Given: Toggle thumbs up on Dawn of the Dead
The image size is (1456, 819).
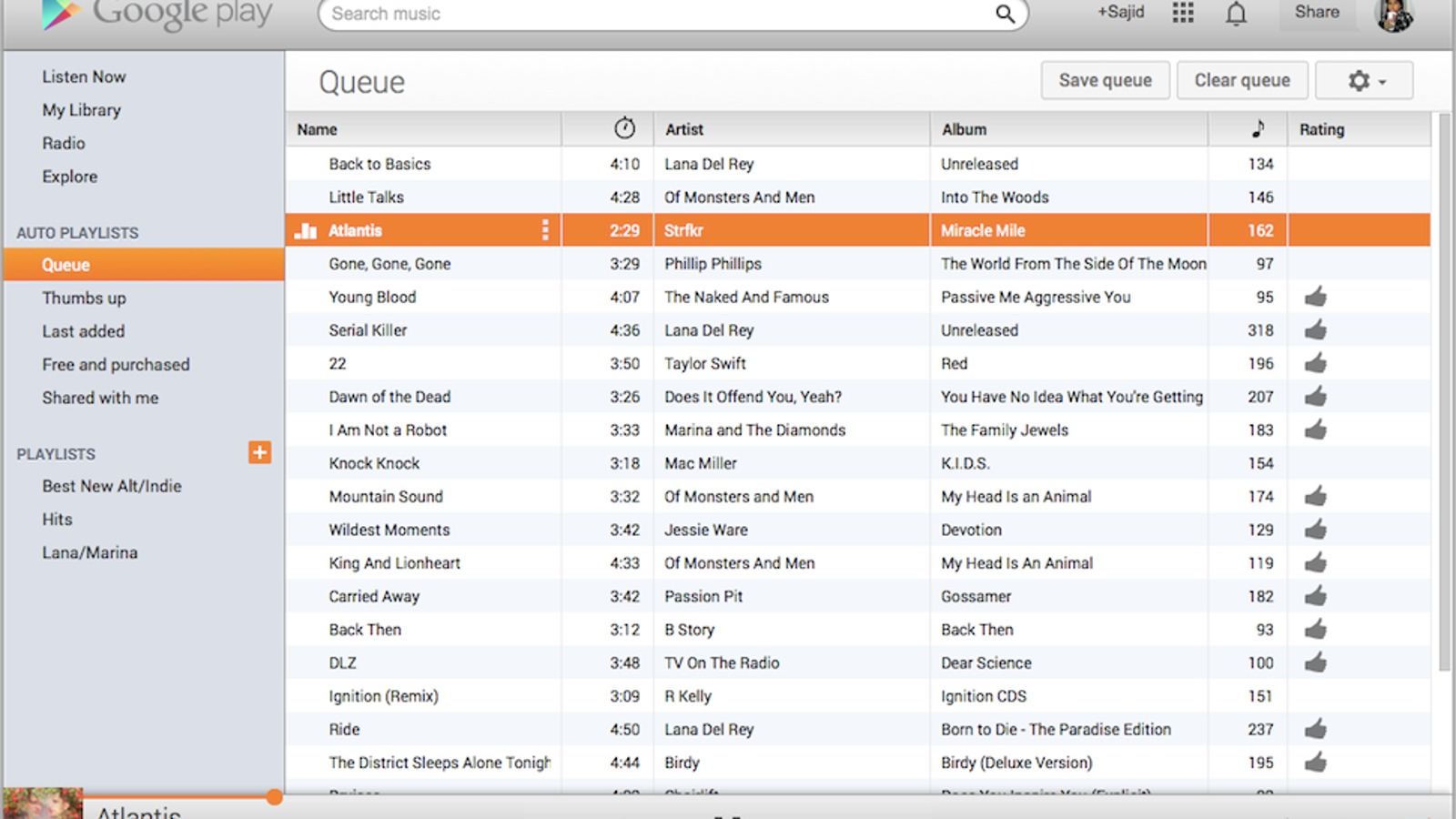Looking at the screenshot, I should point(1315,397).
